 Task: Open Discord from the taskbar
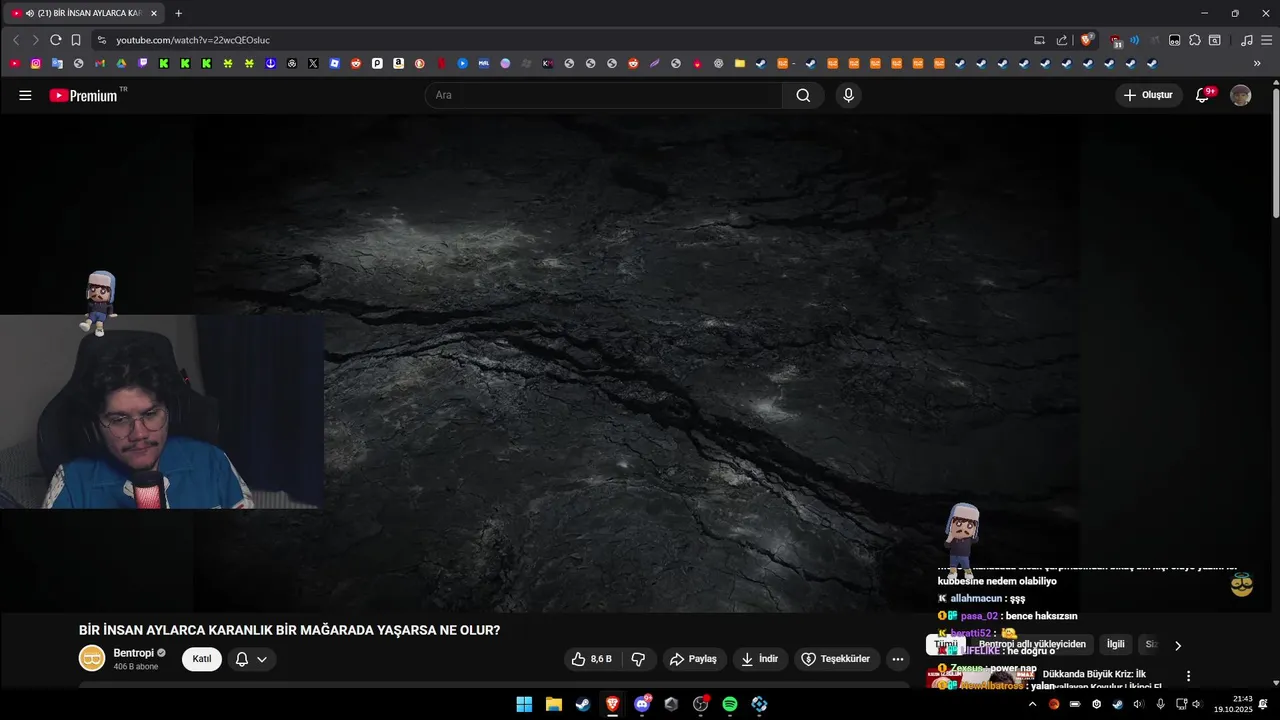point(642,704)
